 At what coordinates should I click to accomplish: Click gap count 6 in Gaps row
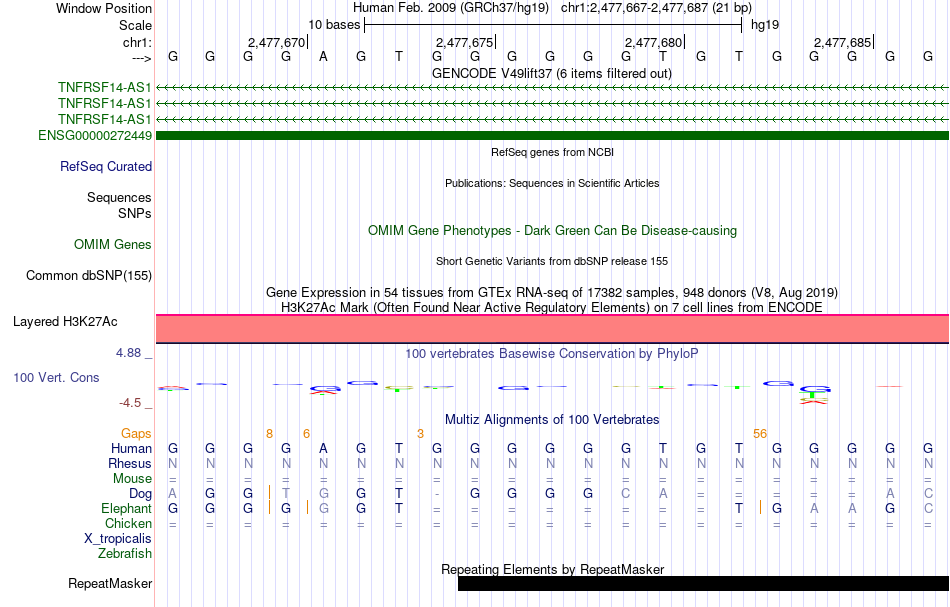tap(307, 433)
